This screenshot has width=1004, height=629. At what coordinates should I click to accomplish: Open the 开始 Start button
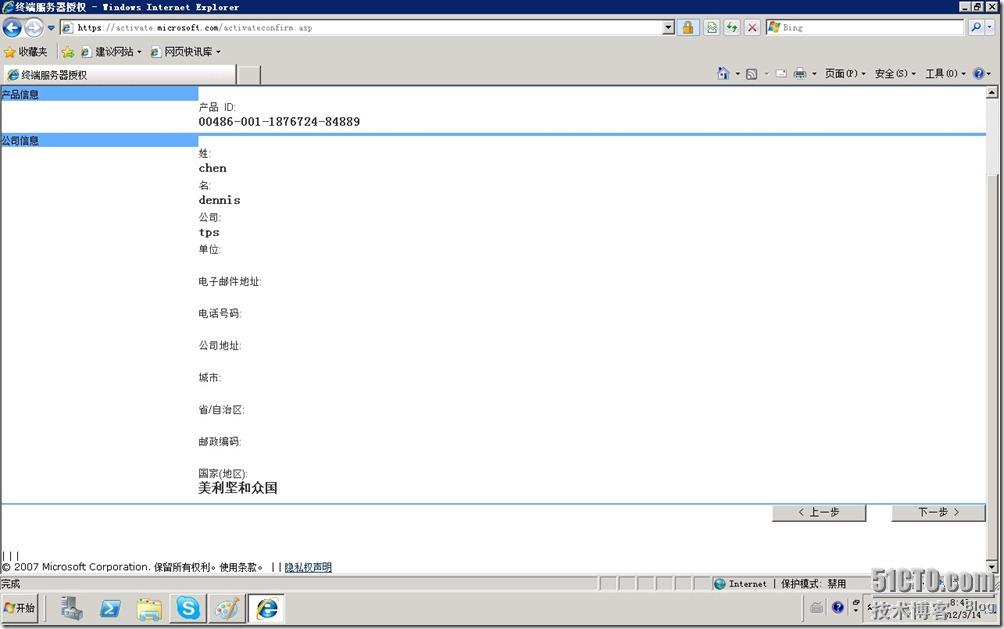pyautogui.click(x=20, y=608)
